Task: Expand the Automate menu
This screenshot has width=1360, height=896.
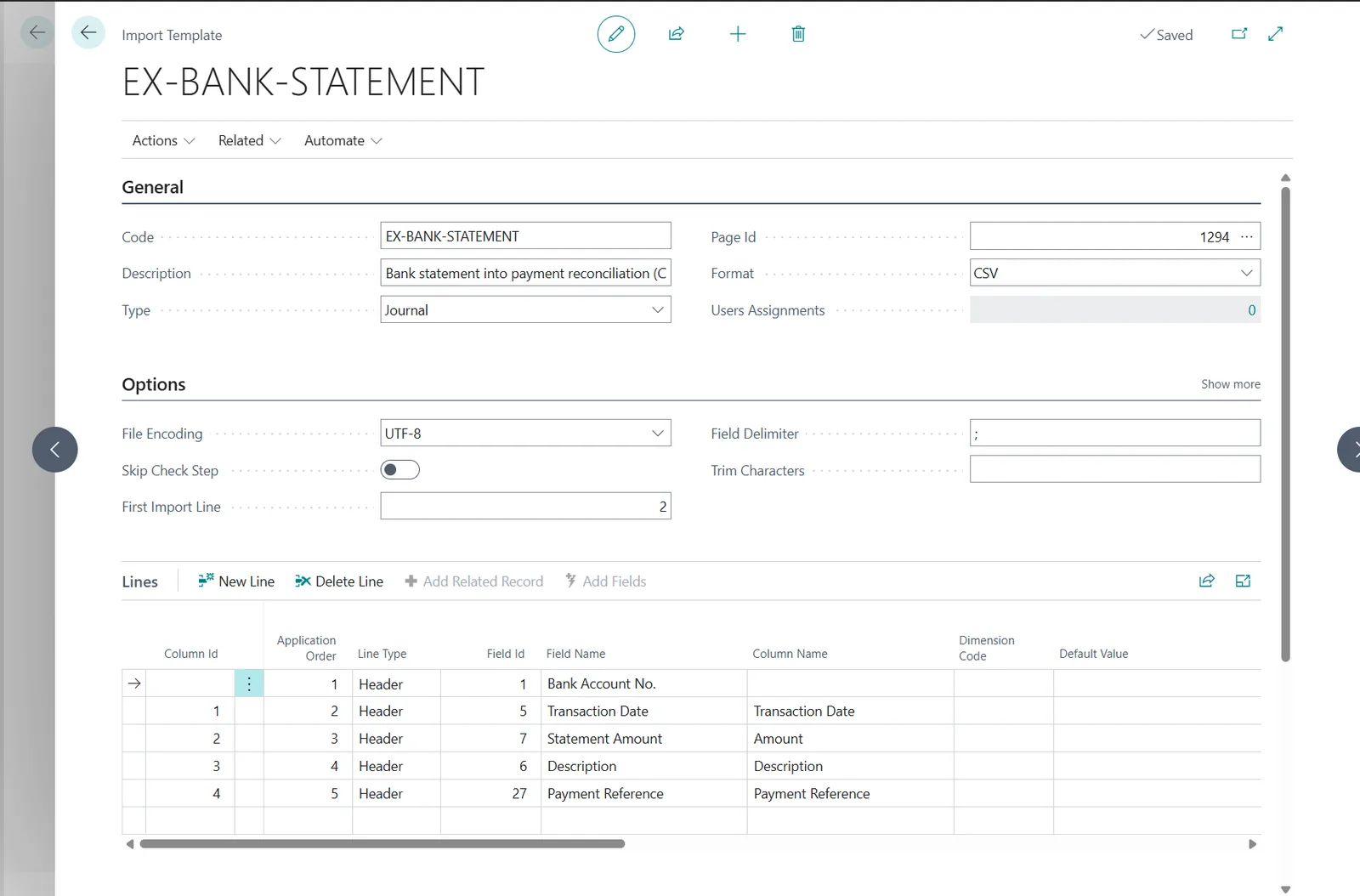Action: pos(343,140)
